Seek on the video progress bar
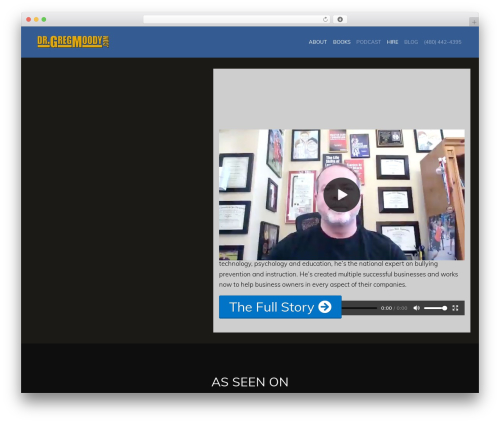This screenshot has height=423, width=500. click(359, 308)
